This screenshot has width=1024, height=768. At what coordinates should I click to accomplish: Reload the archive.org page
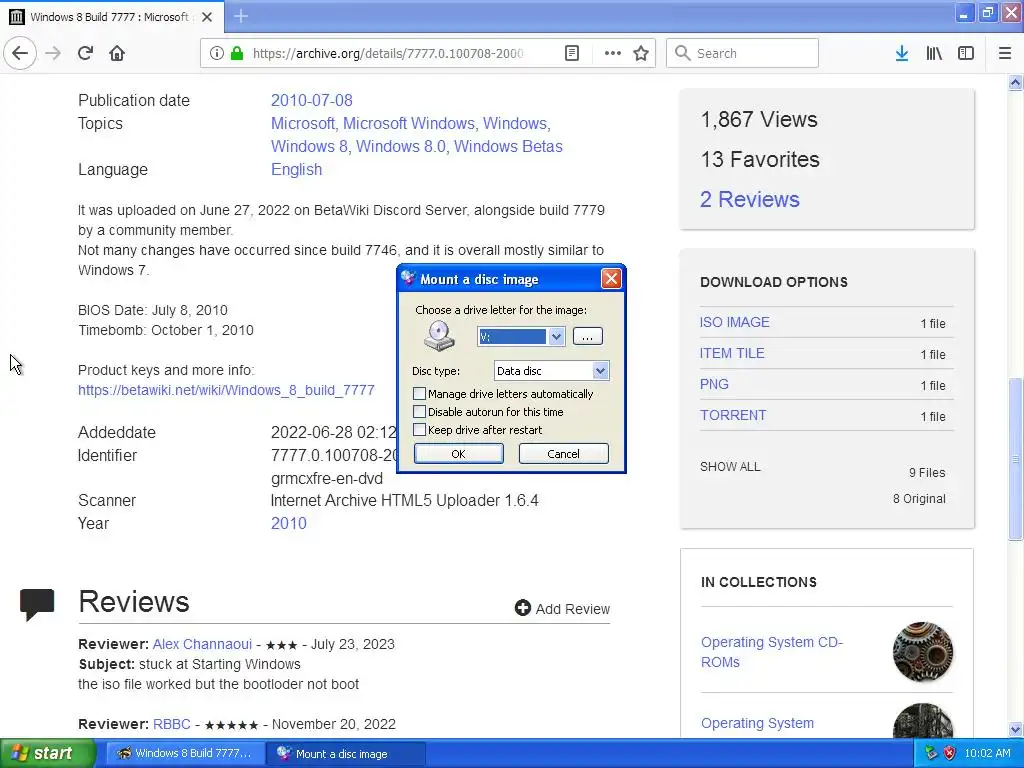tap(85, 53)
